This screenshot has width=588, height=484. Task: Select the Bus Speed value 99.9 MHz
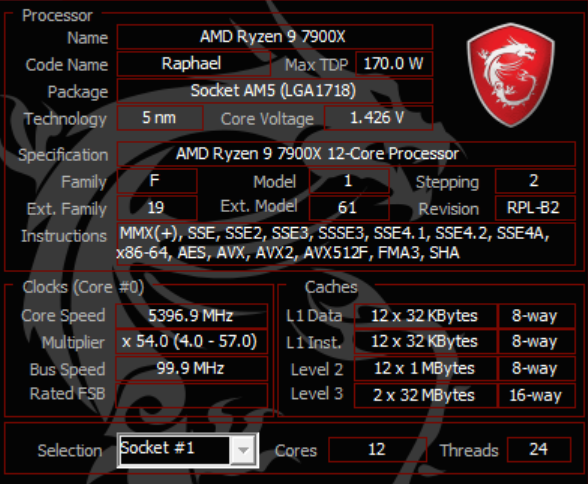(x=192, y=369)
